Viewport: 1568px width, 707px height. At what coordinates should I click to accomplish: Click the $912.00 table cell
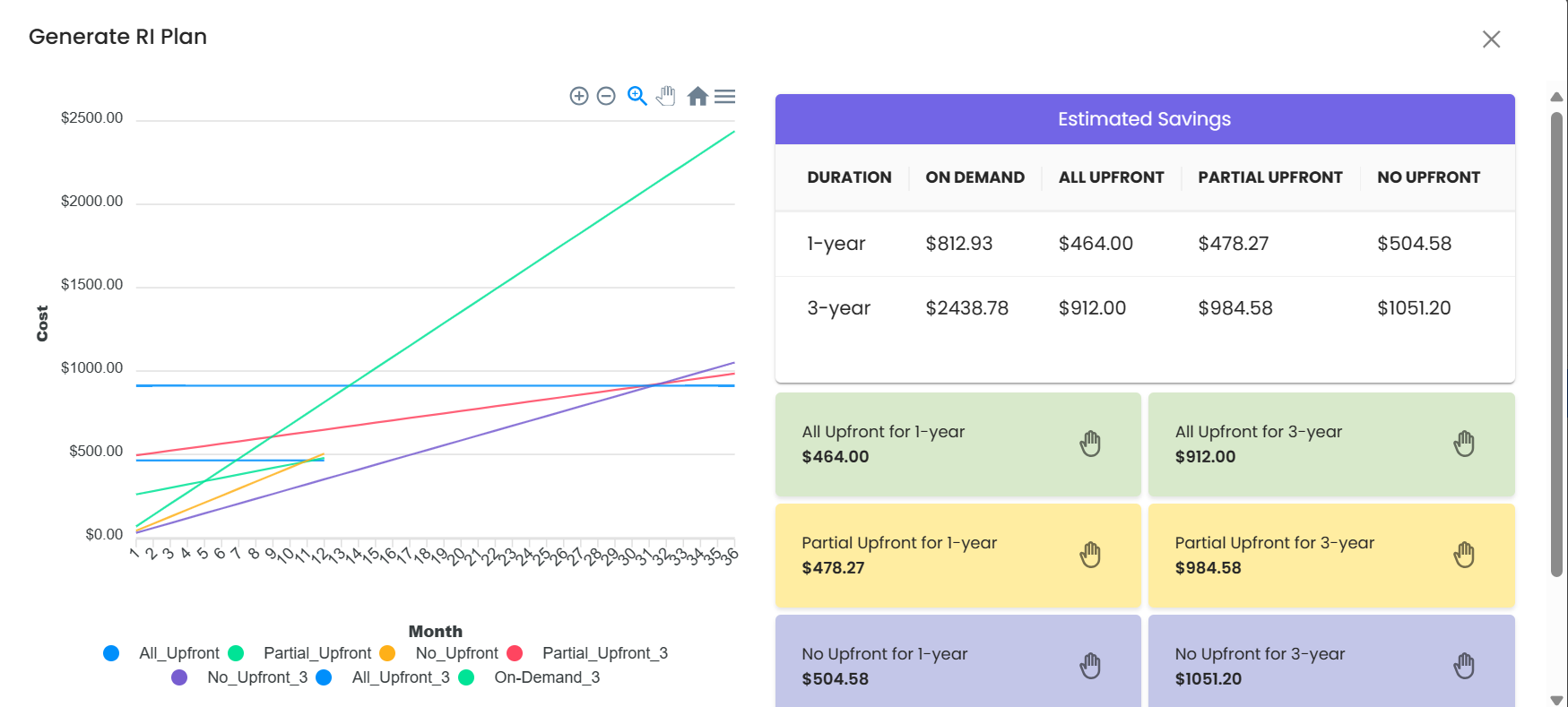(x=1092, y=308)
